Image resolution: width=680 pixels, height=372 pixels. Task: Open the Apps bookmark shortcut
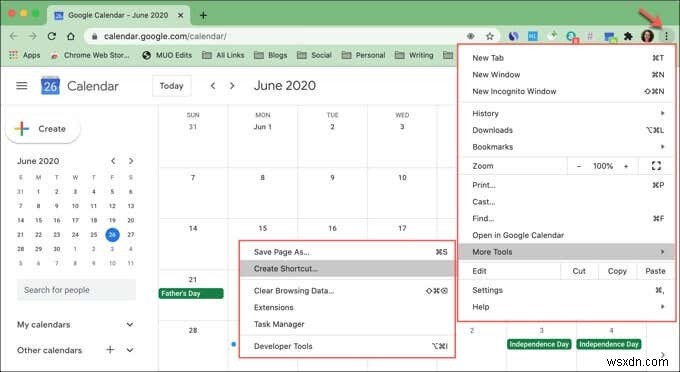tap(25, 55)
